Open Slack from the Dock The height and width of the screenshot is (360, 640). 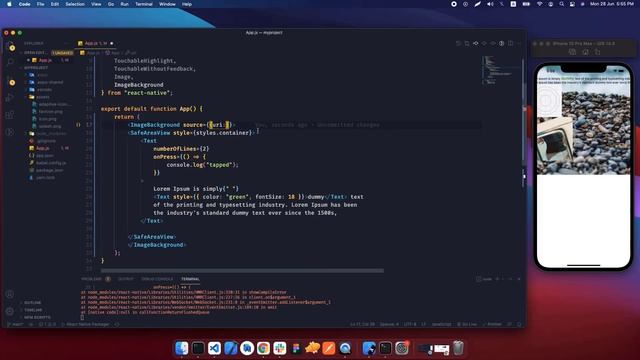tap(280, 348)
